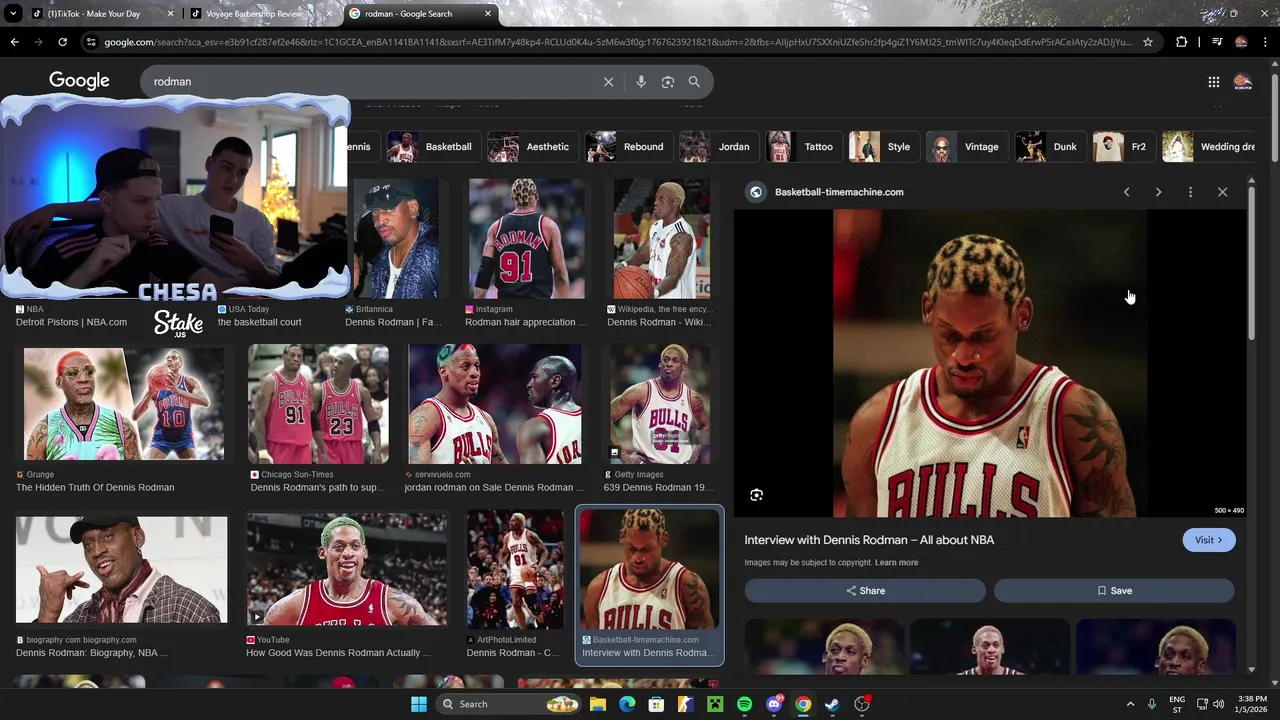
Task: Go to Google logo homepage
Action: coord(79,81)
